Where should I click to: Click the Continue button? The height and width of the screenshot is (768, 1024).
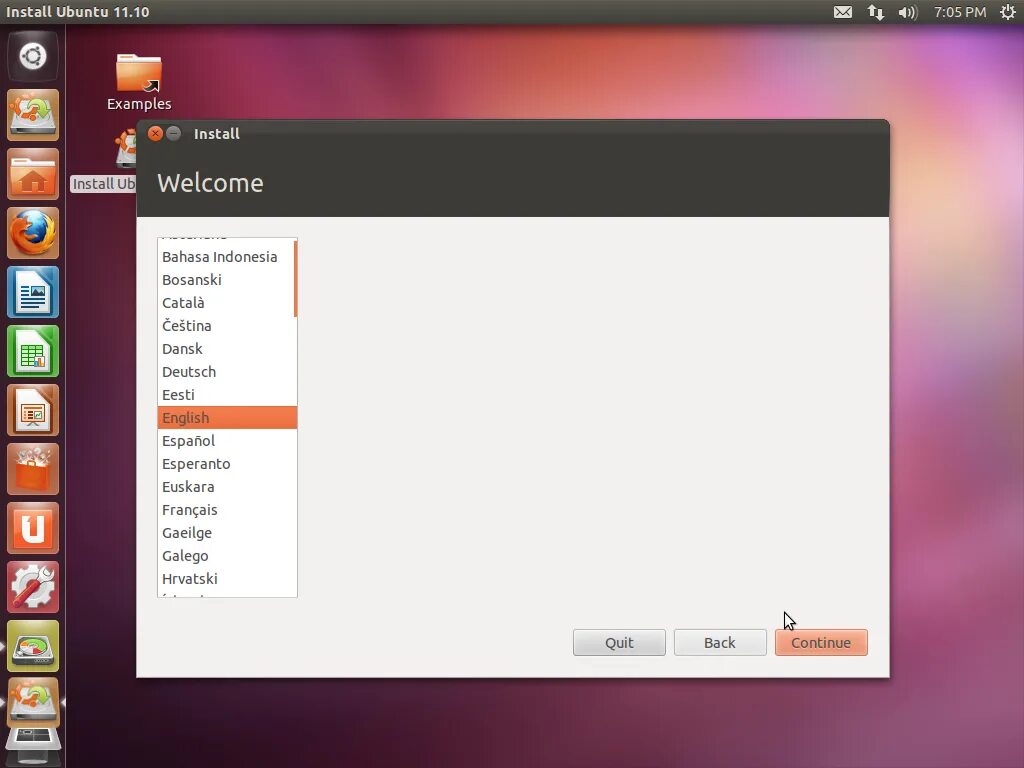(821, 643)
